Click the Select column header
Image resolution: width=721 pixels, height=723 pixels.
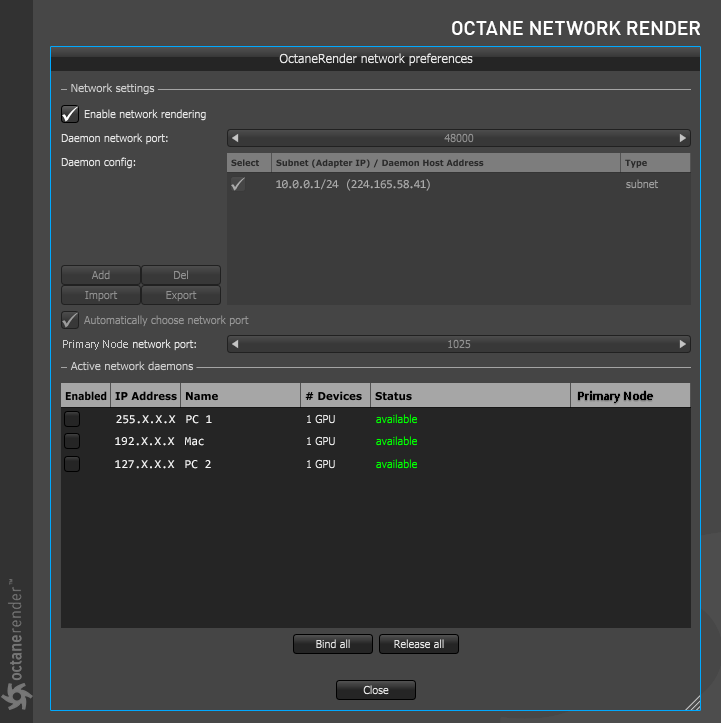click(x=249, y=163)
